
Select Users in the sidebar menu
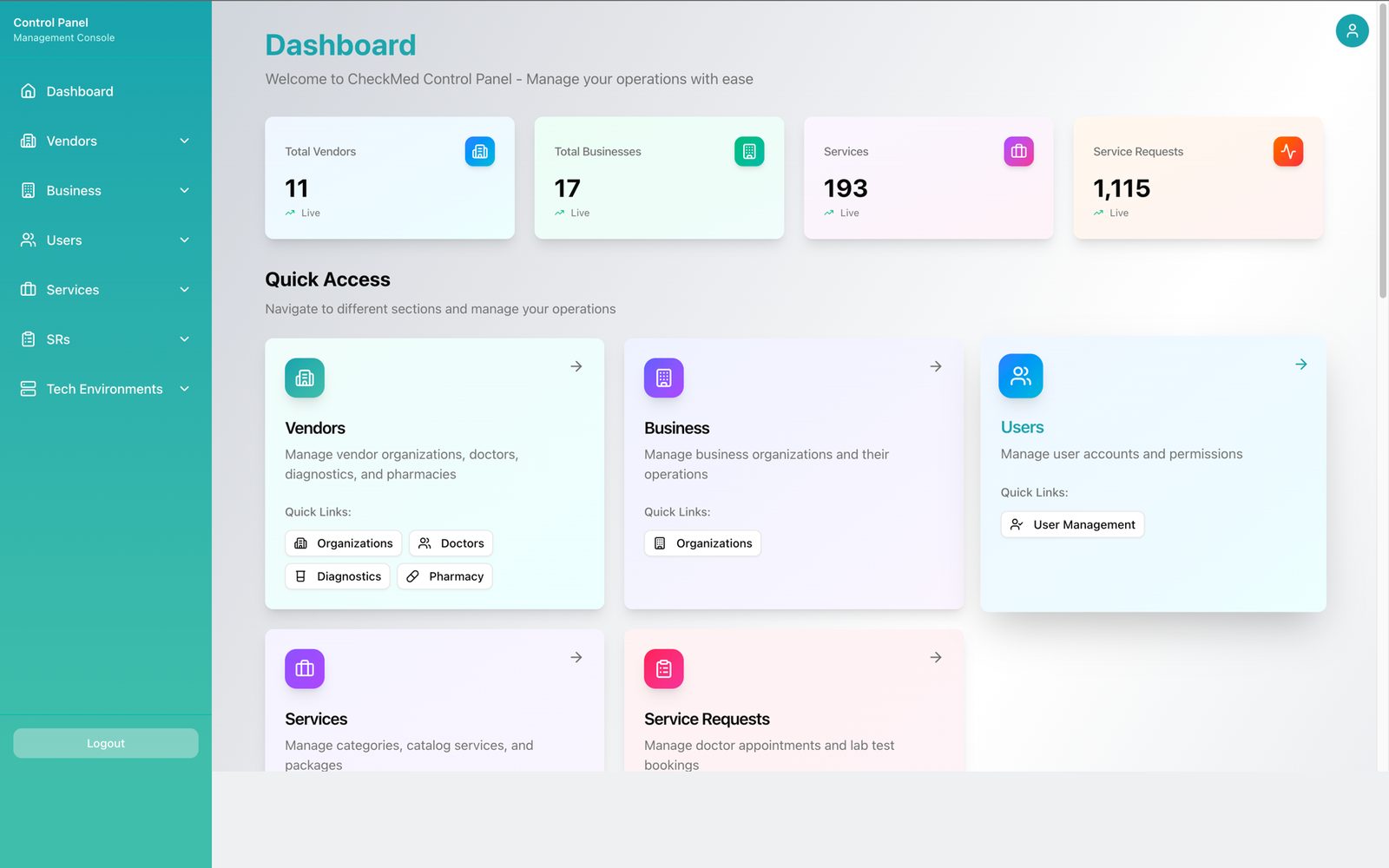pos(106,240)
